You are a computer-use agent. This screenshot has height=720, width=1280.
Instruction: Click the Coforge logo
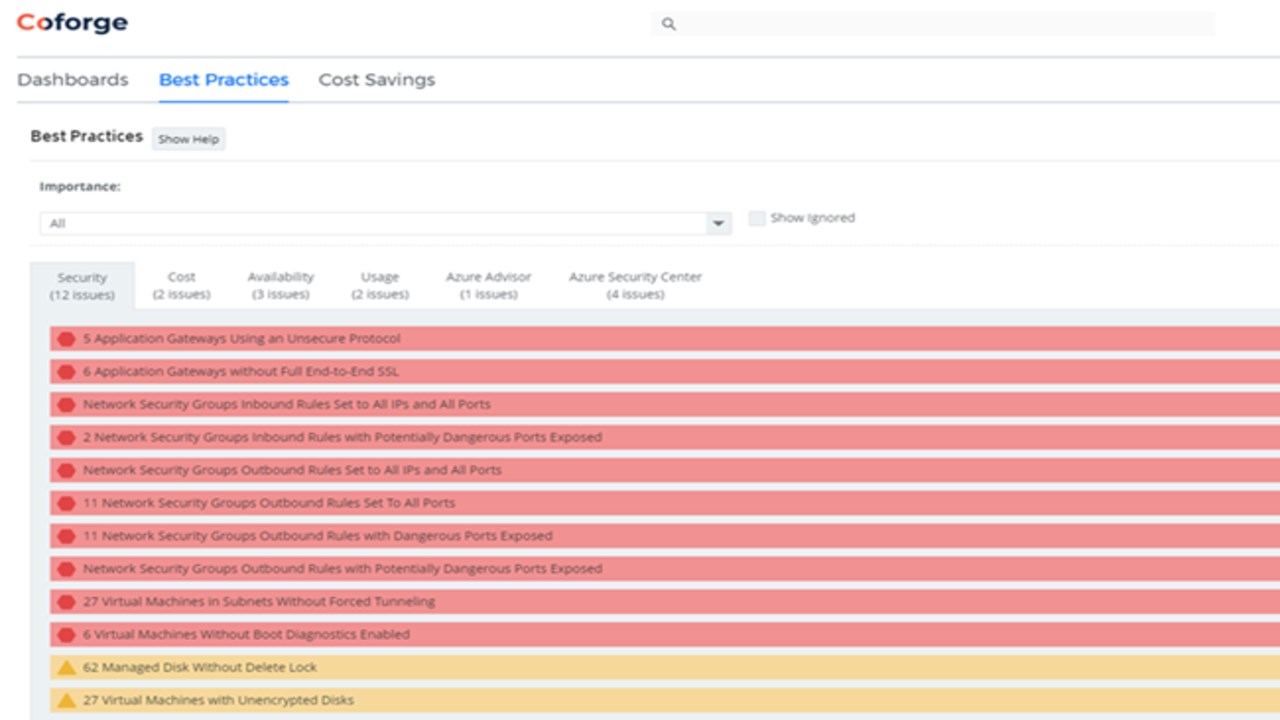(x=72, y=23)
